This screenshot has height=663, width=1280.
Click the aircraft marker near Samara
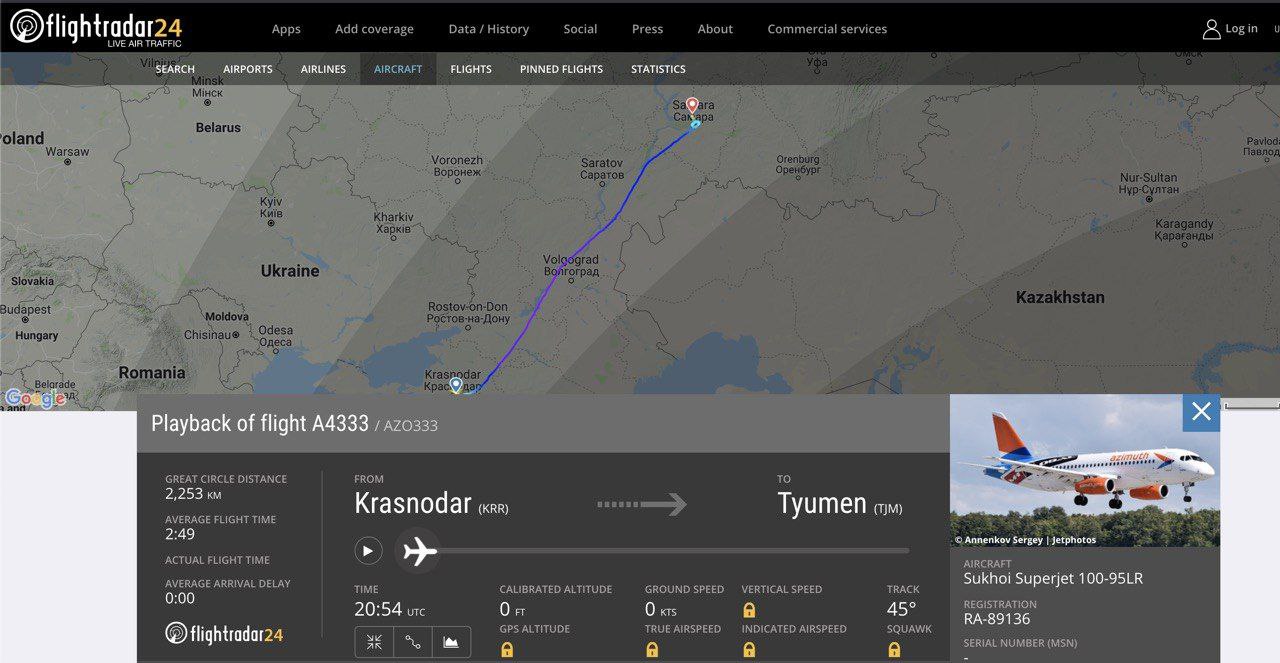[695, 124]
